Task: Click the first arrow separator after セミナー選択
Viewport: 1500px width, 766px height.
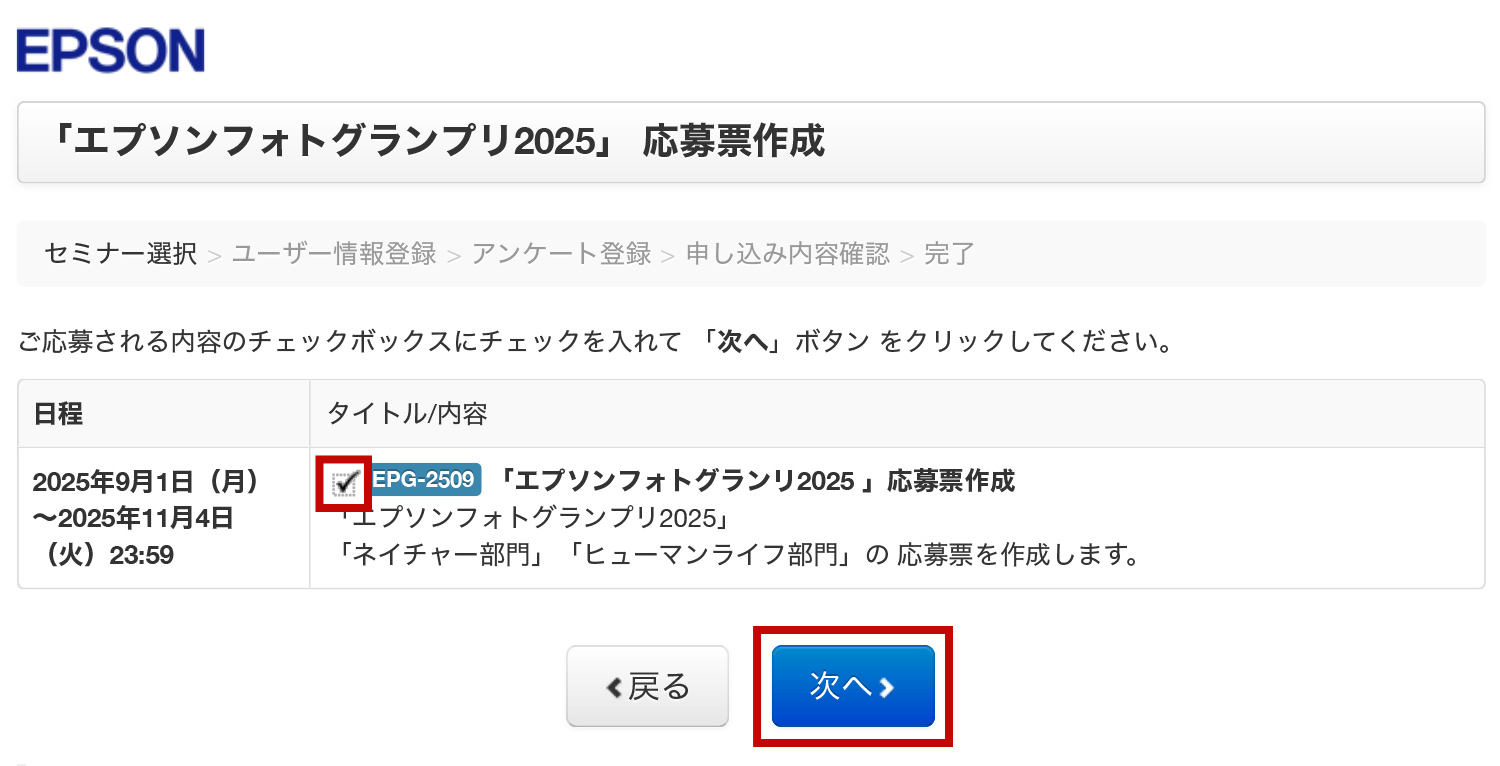Action: pos(214,256)
